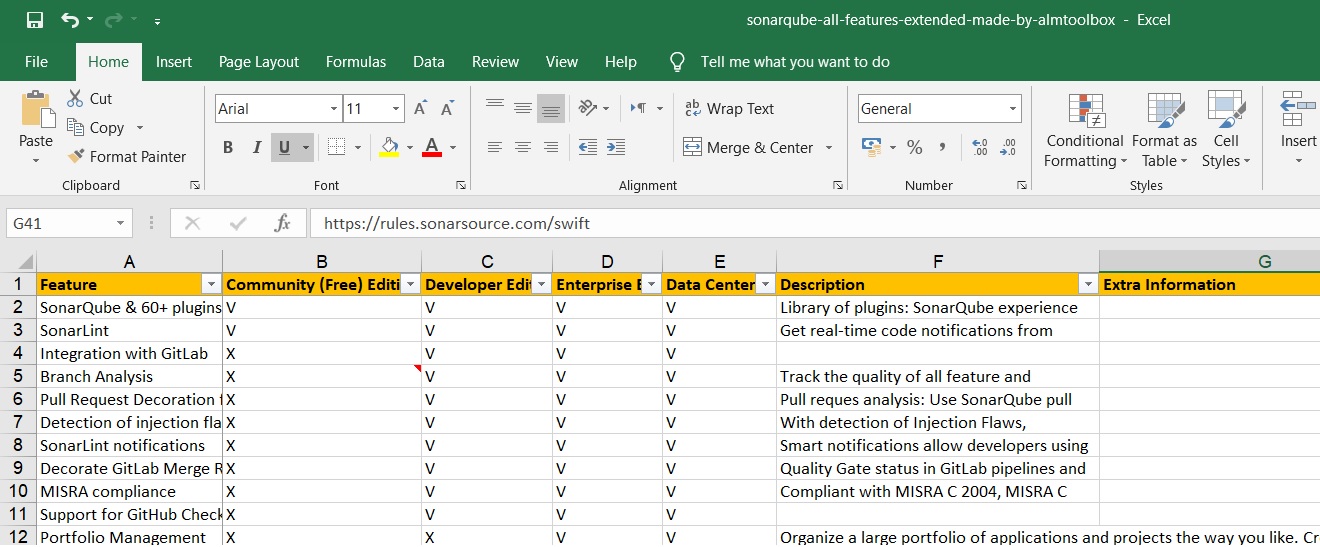Toggle bold formatting

pos(228,147)
